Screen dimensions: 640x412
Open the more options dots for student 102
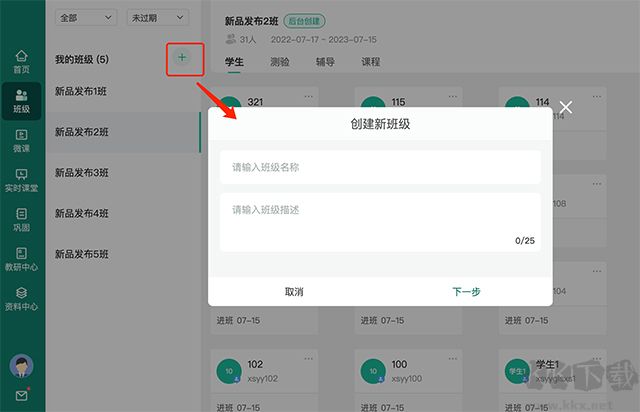(x=309, y=359)
